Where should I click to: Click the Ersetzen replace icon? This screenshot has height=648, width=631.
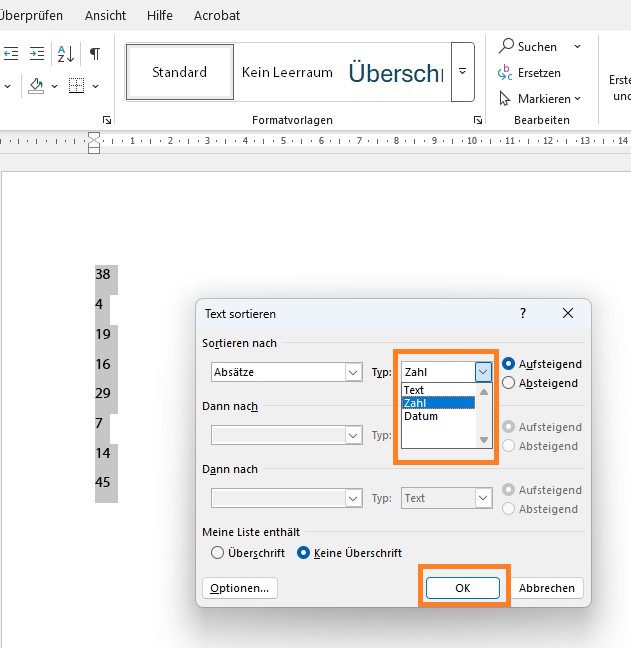point(506,73)
